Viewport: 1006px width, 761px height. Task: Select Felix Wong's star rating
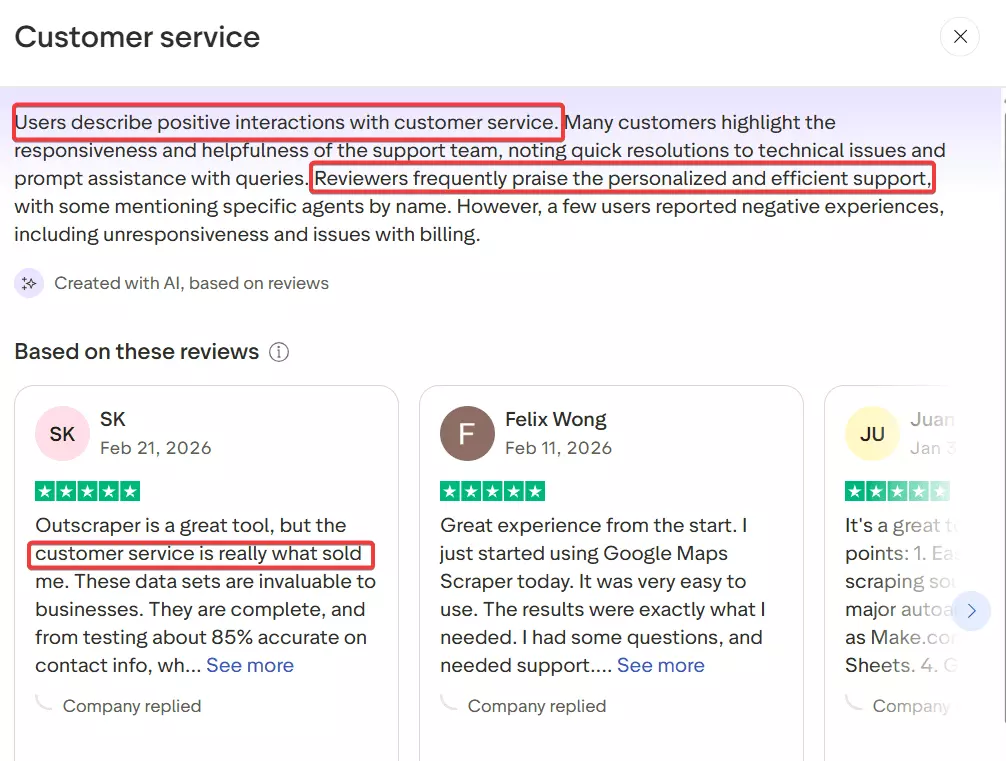pyautogui.click(x=492, y=490)
